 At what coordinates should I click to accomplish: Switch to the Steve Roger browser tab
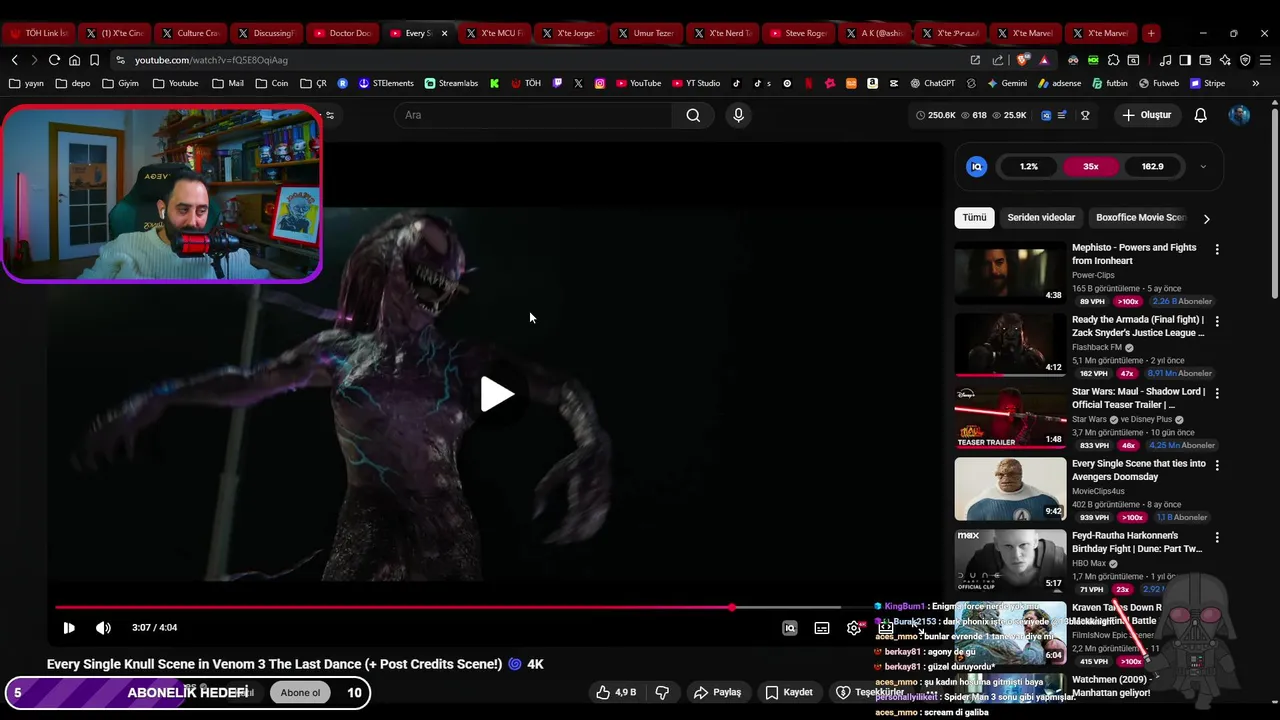click(x=799, y=33)
